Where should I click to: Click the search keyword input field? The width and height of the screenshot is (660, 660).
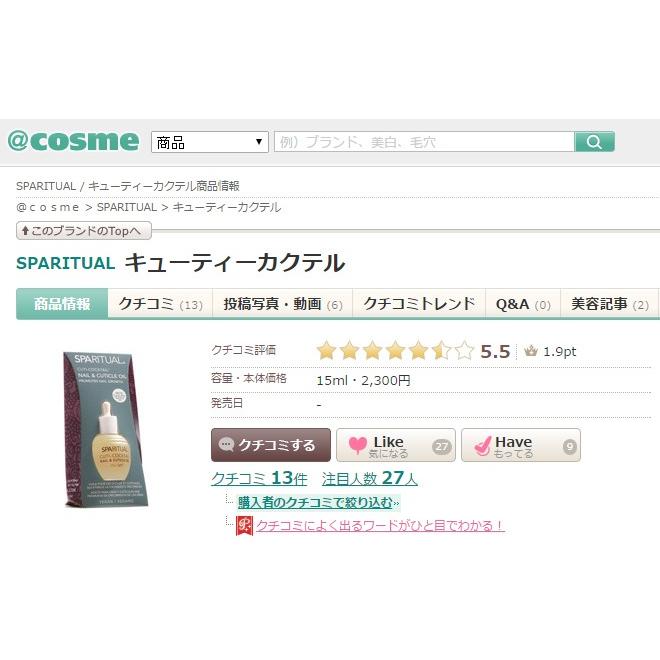tap(424, 142)
